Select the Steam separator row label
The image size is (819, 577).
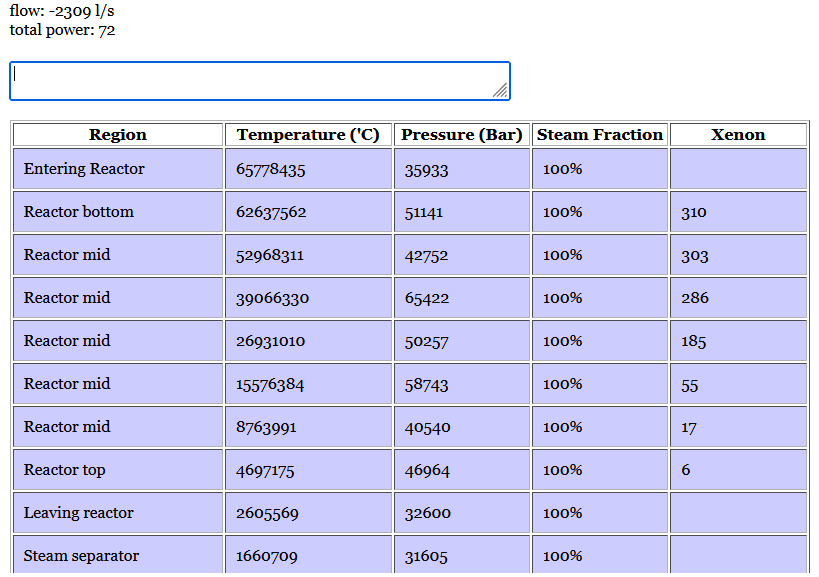coord(81,556)
